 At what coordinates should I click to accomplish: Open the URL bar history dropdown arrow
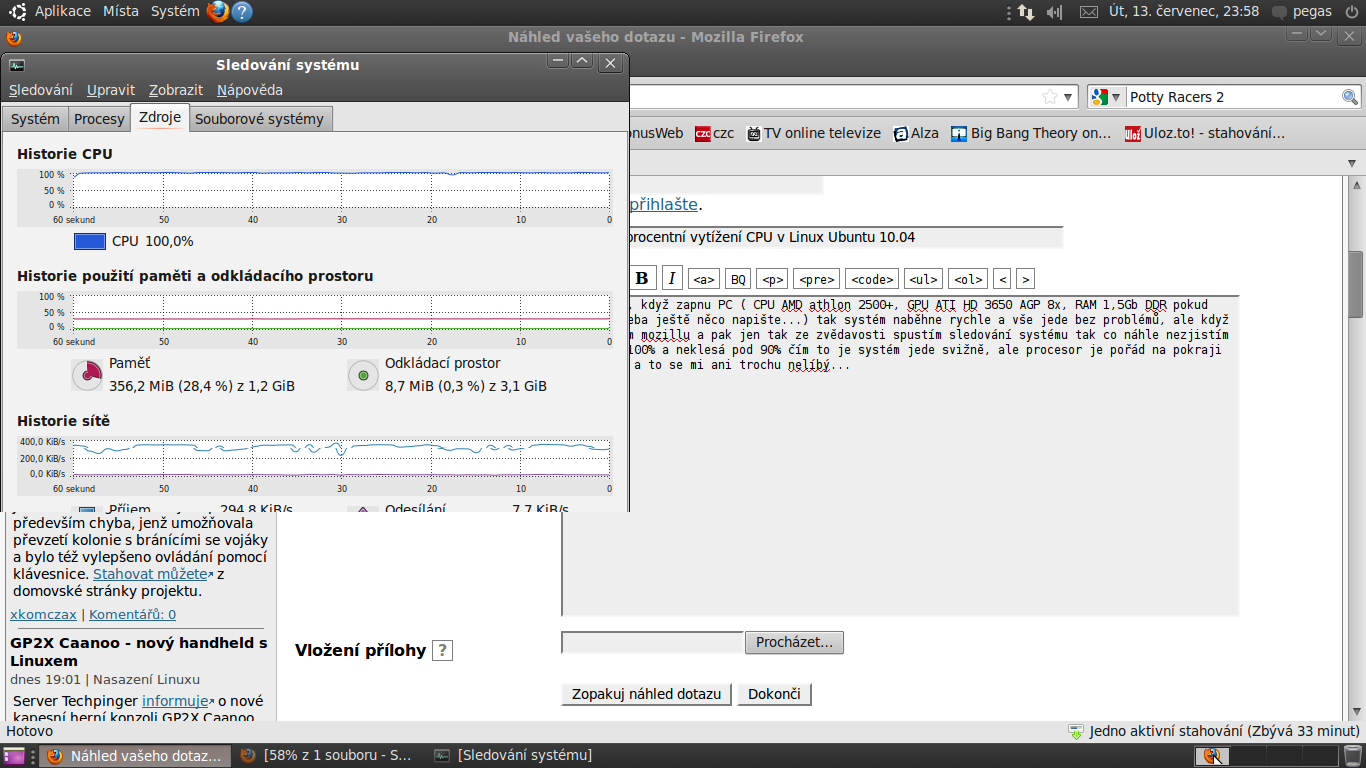(x=1069, y=97)
